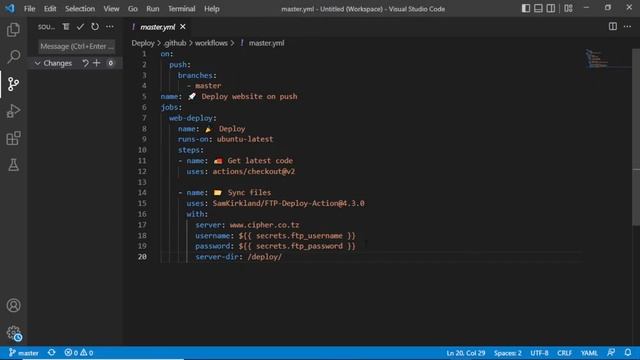The height and width of the screenshot is (360, 640).
Task: Change language mode YAML in status bar
Action: click(x=589, y=353)
